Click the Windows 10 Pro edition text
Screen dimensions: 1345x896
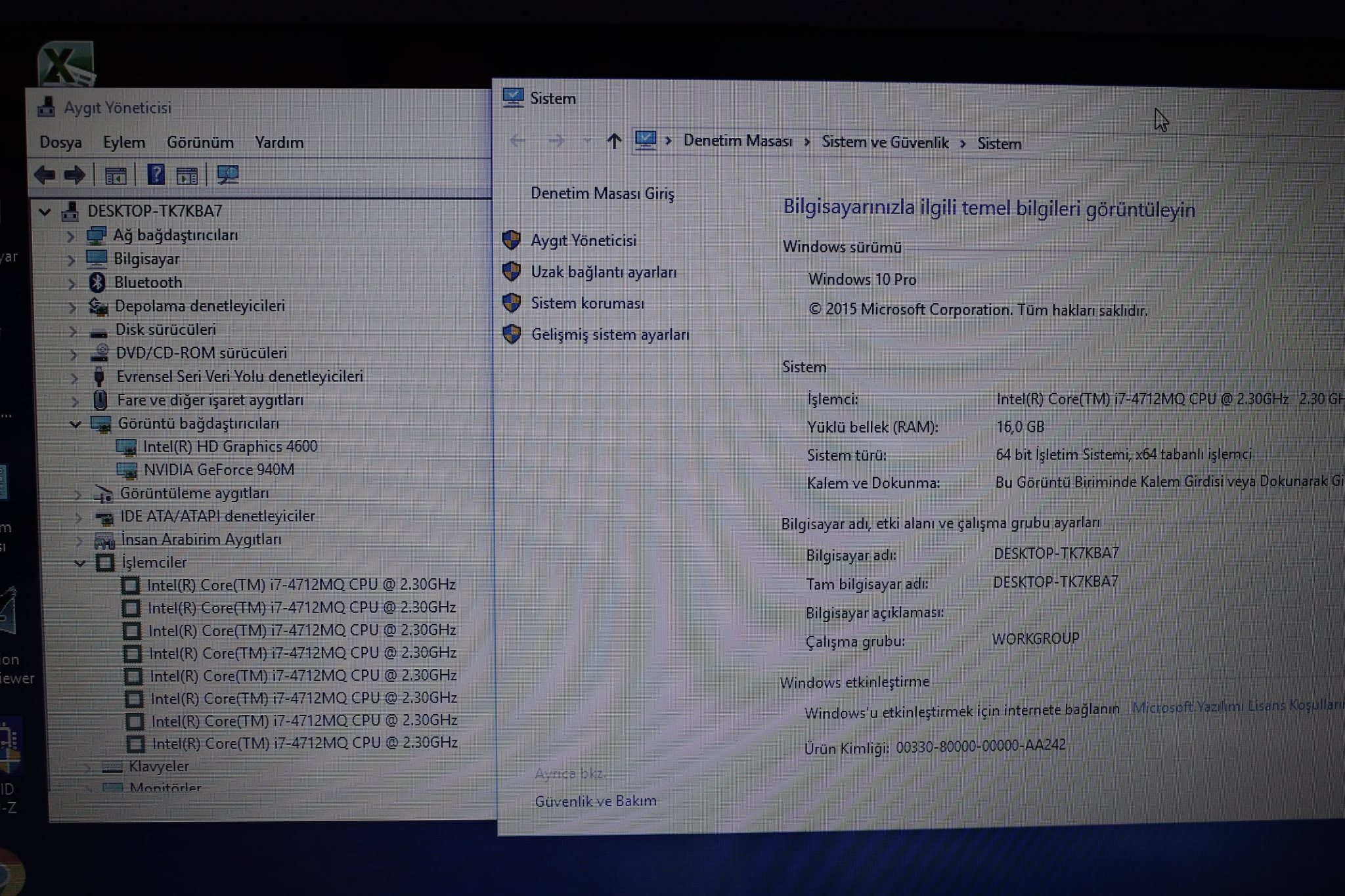pos(862,280)
